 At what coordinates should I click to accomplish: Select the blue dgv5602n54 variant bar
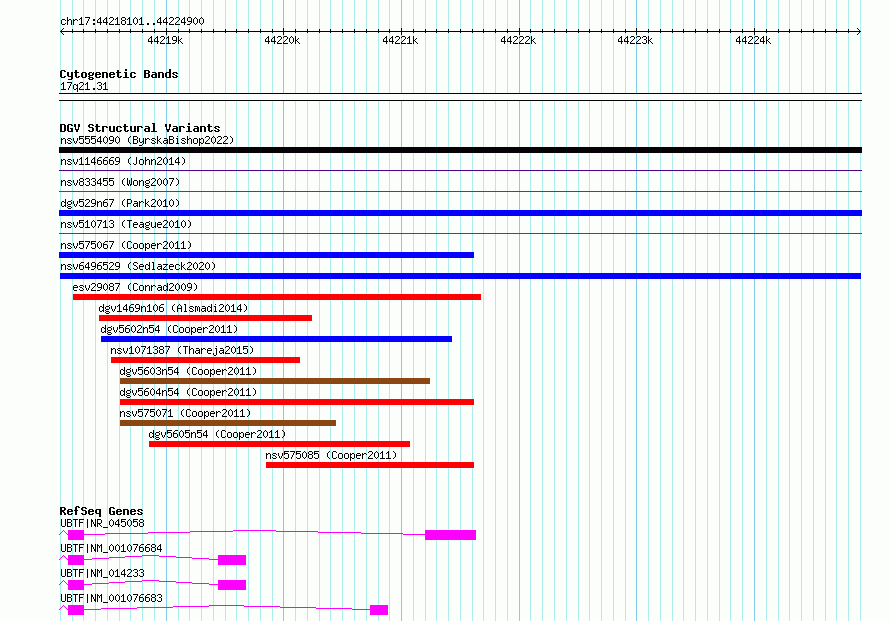coord(276,339)
